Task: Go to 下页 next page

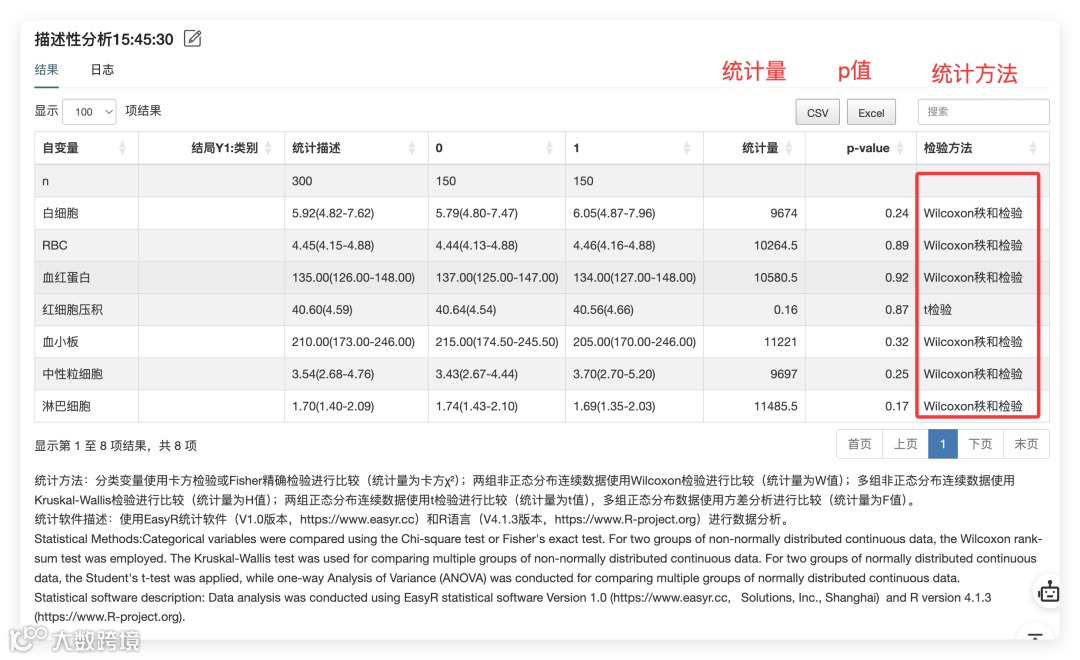Action: pyautogui.click(x=980, y=444)
